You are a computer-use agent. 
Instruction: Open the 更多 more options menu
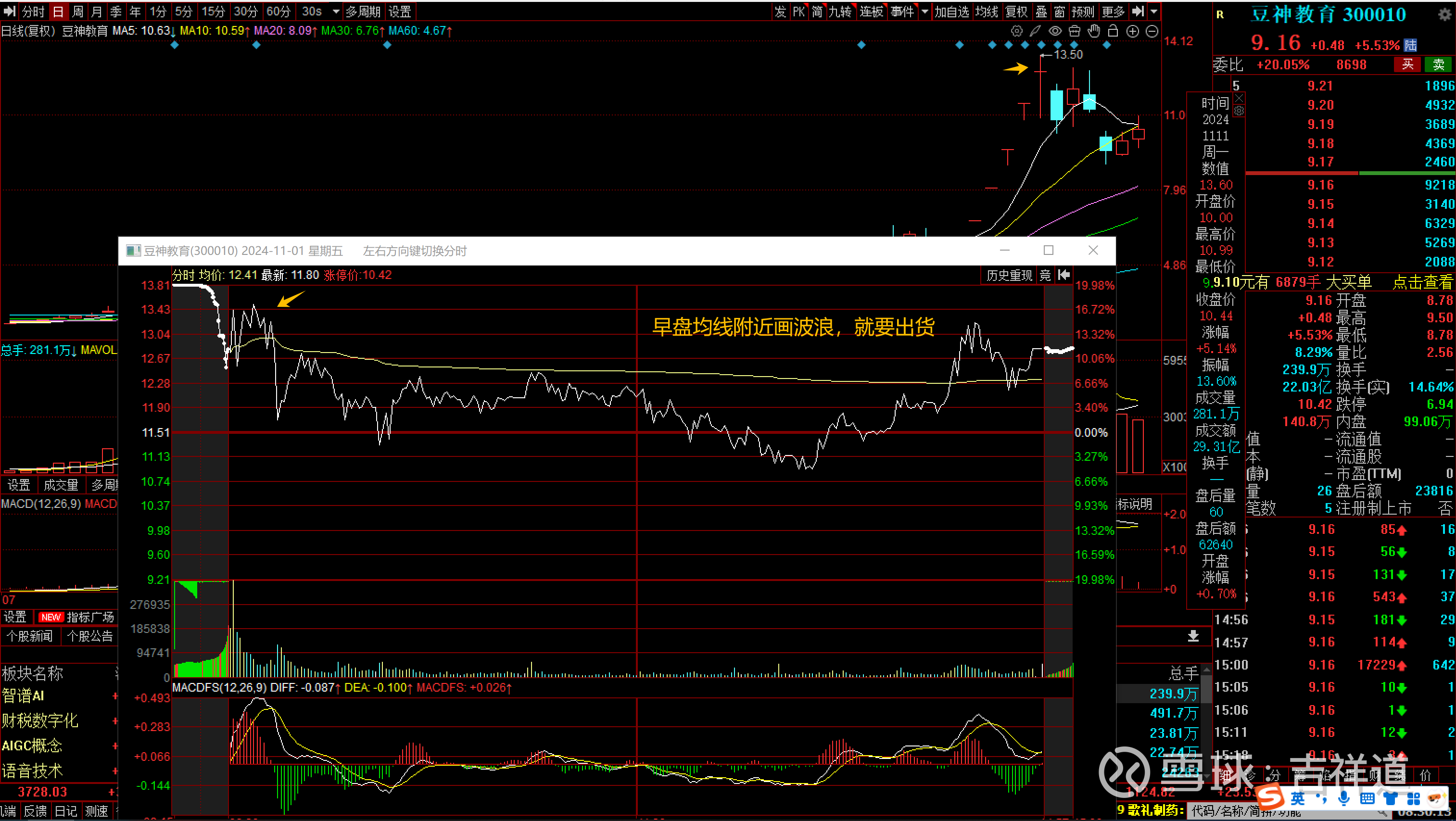coord(1114,11)
